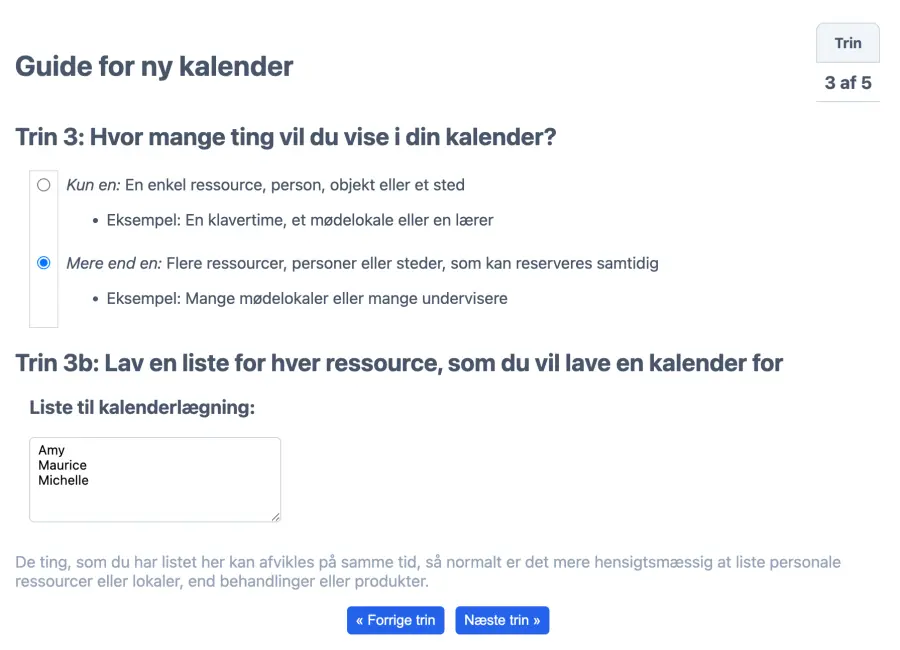The height and width of the screenshot is (650, 900).
Task: Click the "Guide for ny kalender" heading
Action: [x=154, y=67]
